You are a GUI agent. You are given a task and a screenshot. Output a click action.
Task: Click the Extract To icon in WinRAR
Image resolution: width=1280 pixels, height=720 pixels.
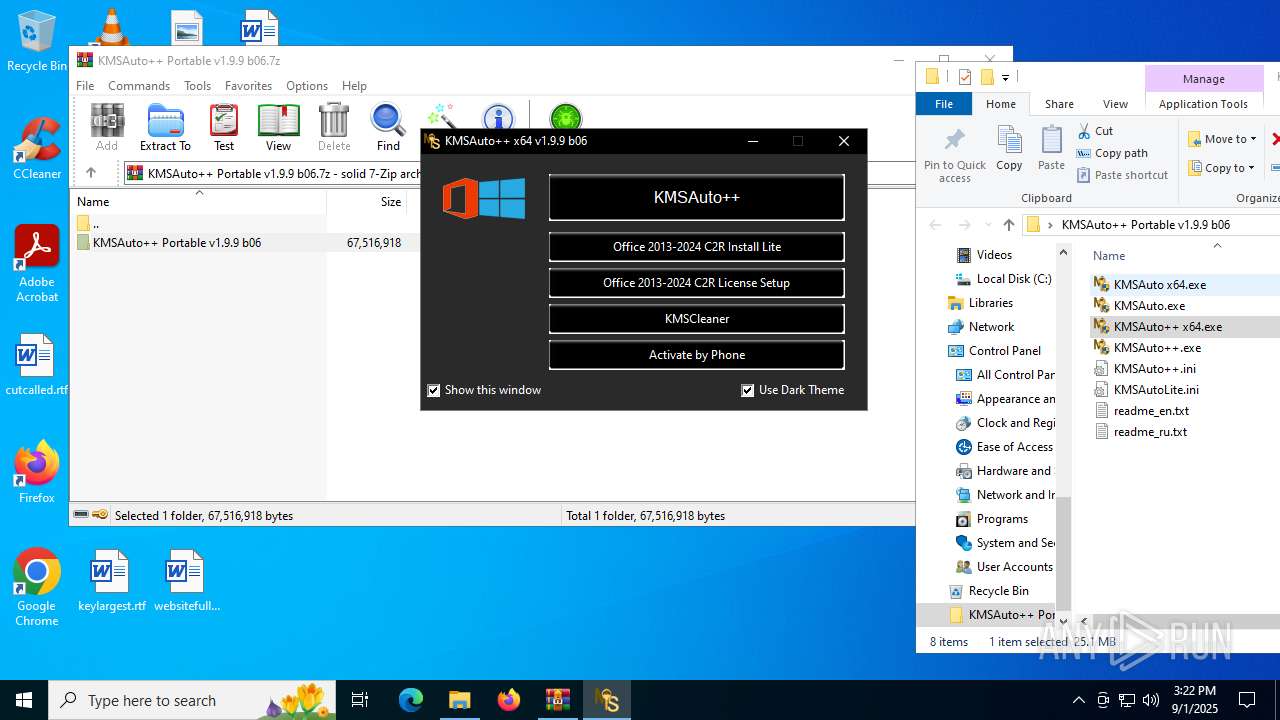tap(165, 127)
